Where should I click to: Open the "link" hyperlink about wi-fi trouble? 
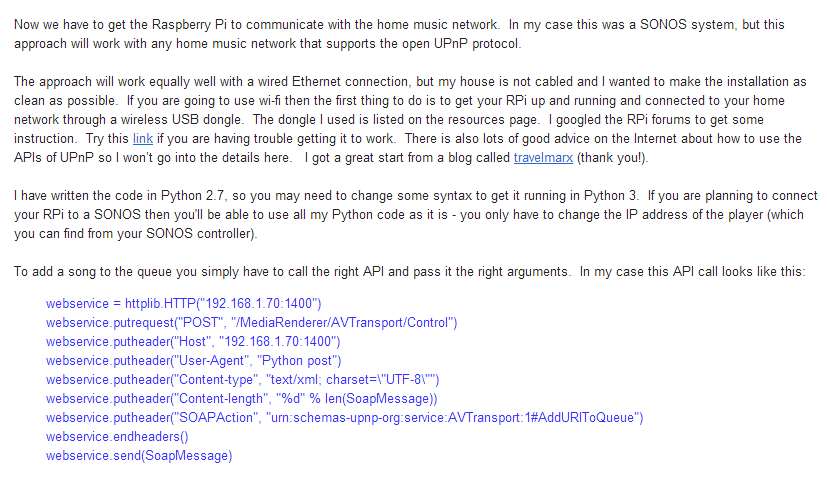142,139
